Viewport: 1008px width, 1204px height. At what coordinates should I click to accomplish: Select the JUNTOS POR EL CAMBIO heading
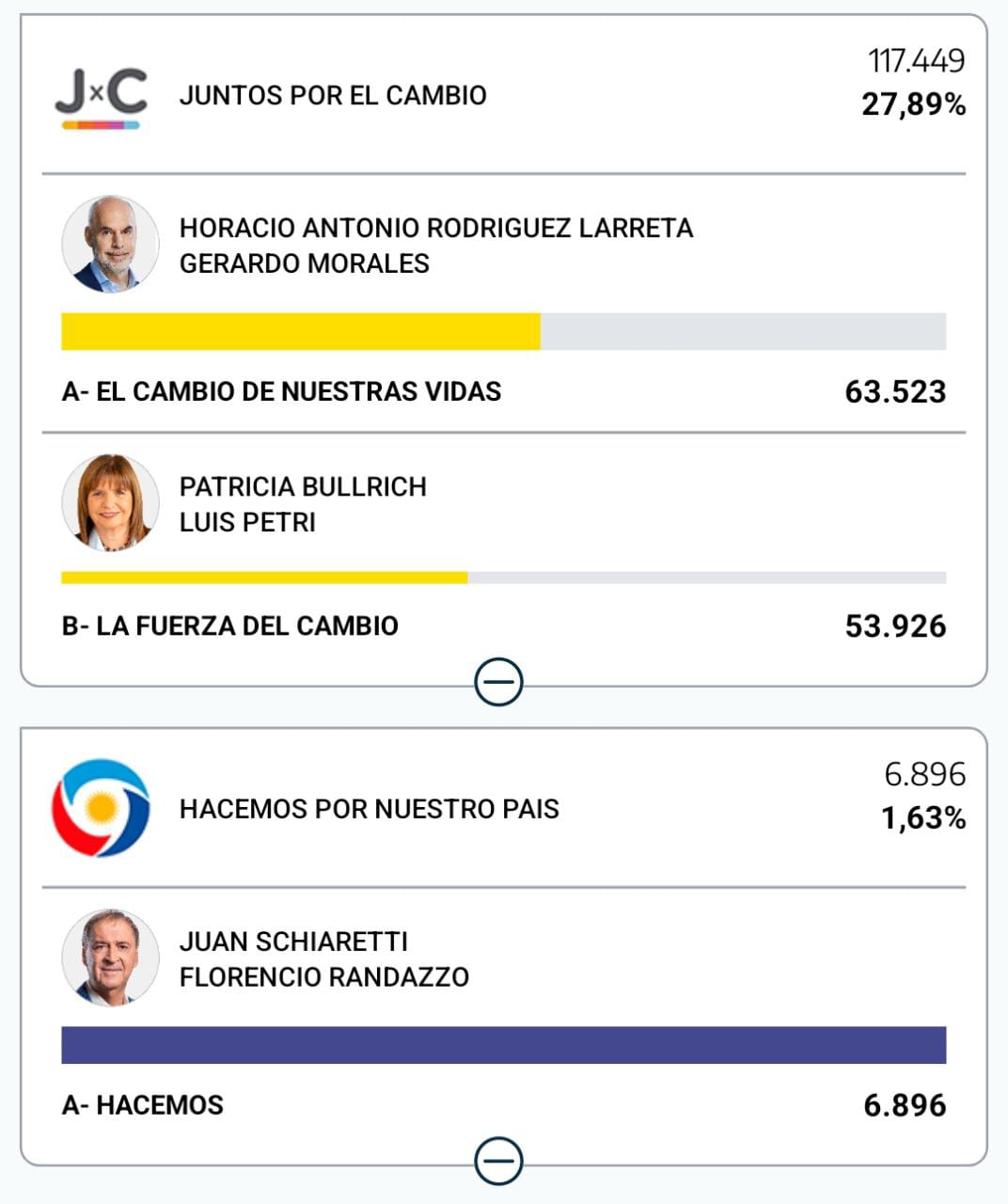click(333, 96)
